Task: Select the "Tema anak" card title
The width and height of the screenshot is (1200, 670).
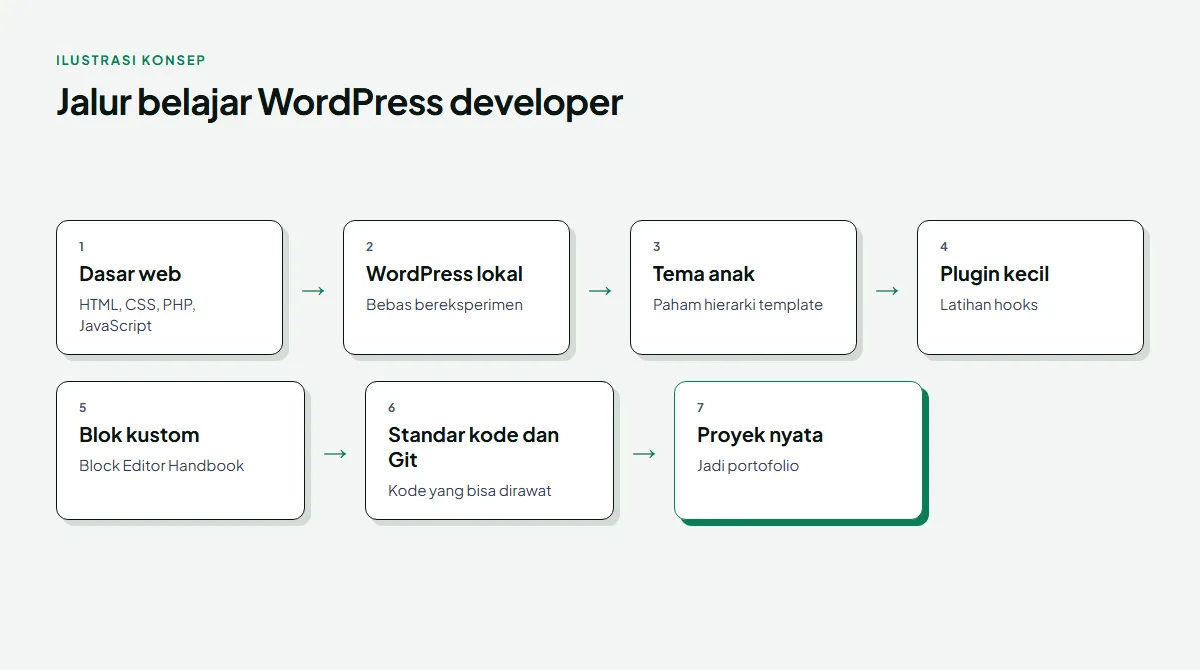Action: point(704,274)
